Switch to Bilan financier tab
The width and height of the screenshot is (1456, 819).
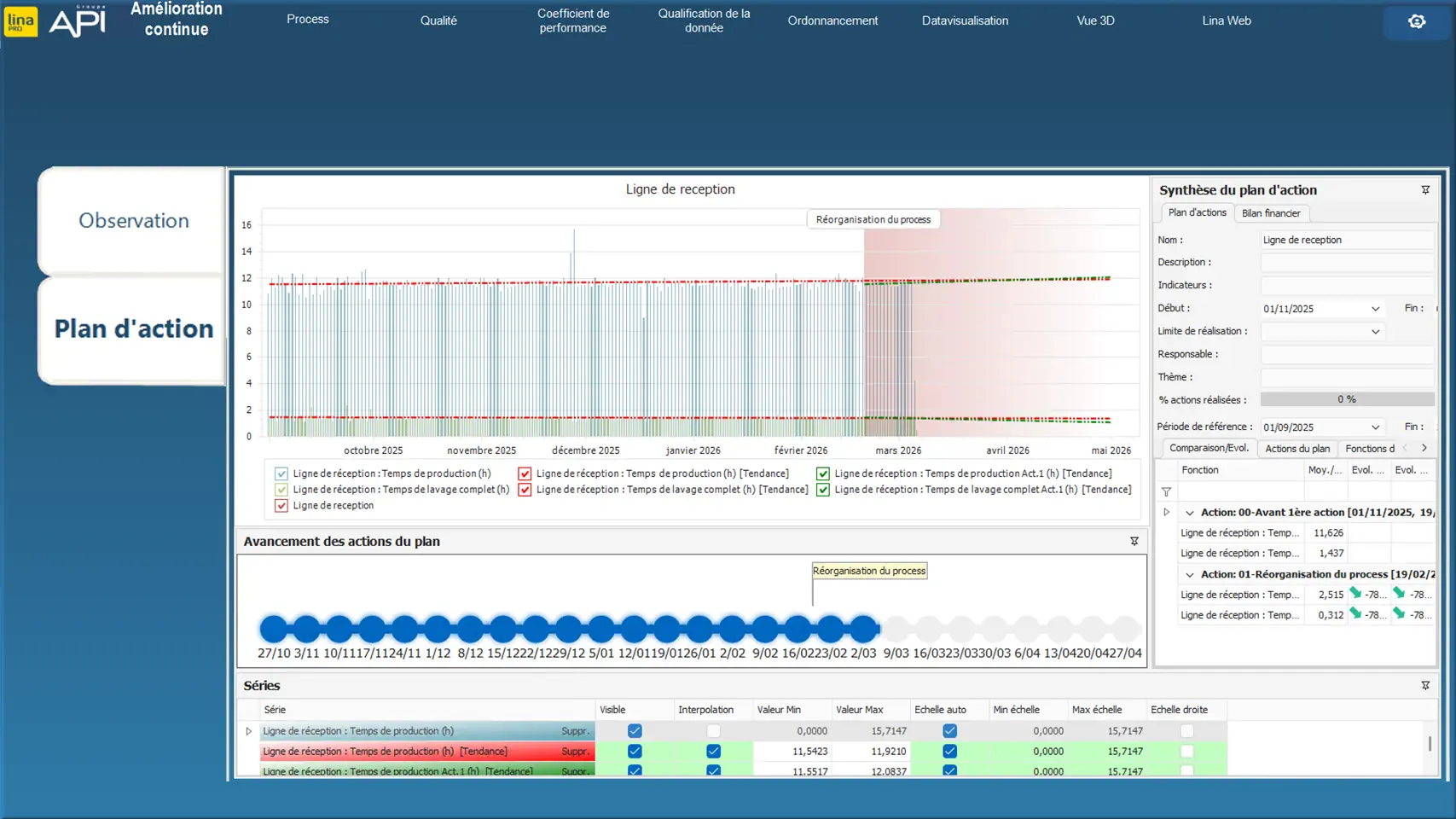point(1271,213)
